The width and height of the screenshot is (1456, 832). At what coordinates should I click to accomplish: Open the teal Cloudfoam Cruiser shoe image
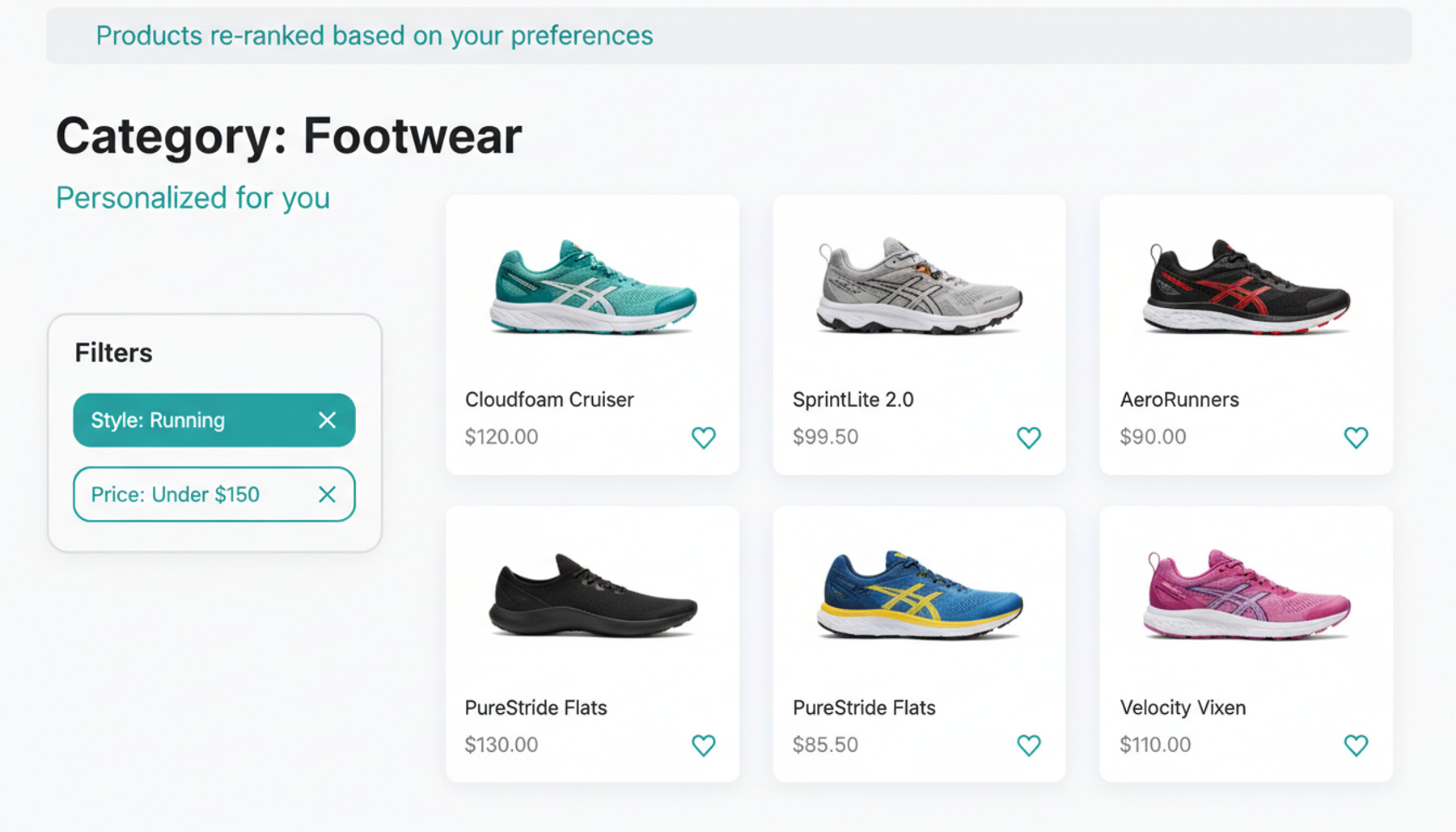point(593,287)
